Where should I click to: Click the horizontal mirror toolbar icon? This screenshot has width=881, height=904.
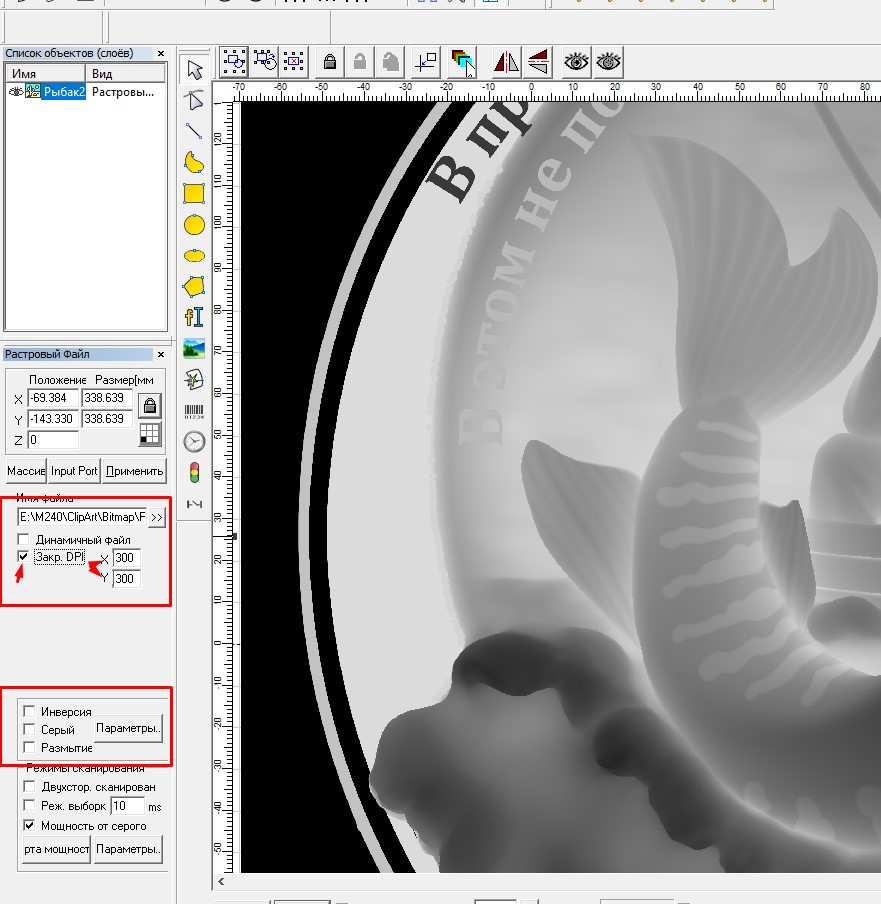507,62
